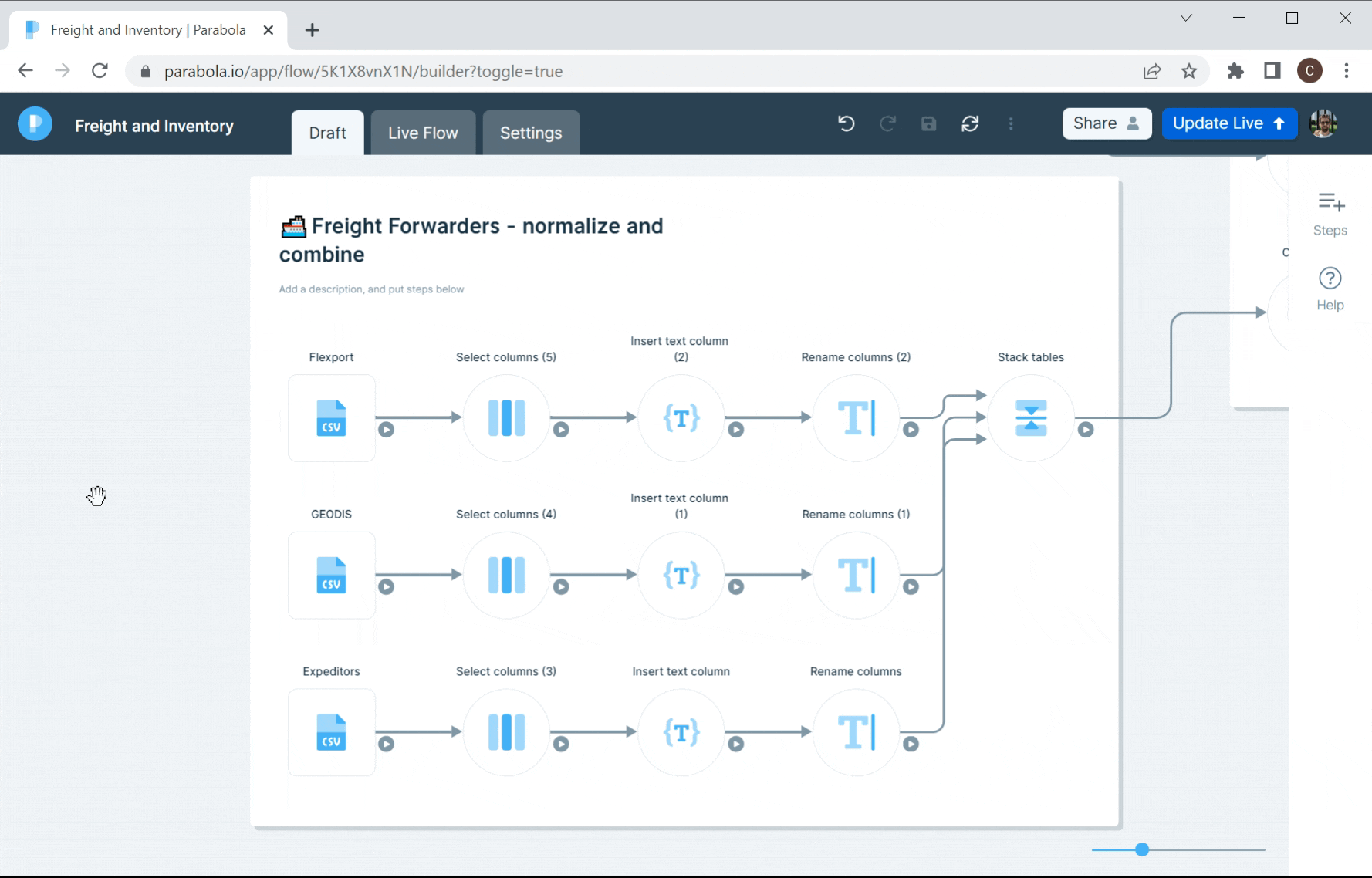Run Rename columns (2) play button
The height and width of the screenshot is (878, 1372).
coord(911,430)
